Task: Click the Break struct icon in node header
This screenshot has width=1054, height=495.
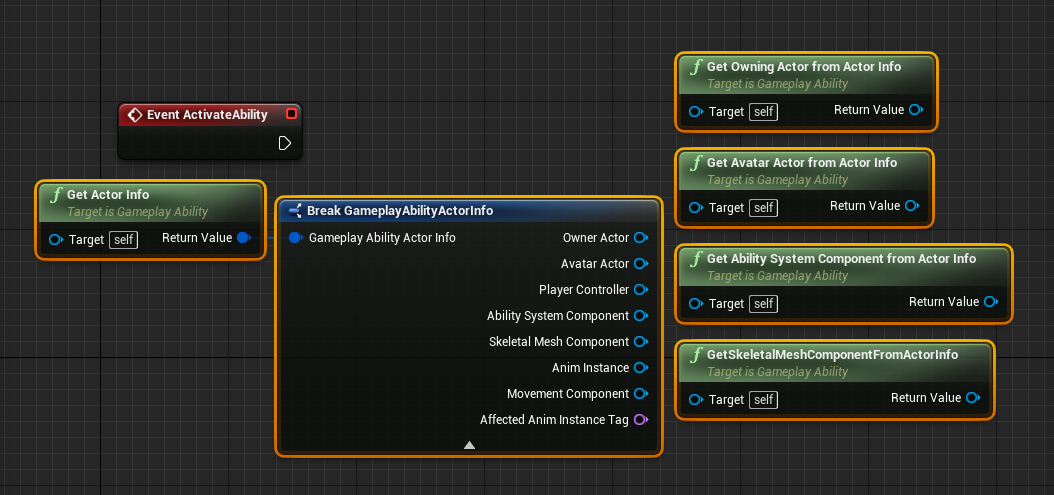Action: tap(295, 211)
